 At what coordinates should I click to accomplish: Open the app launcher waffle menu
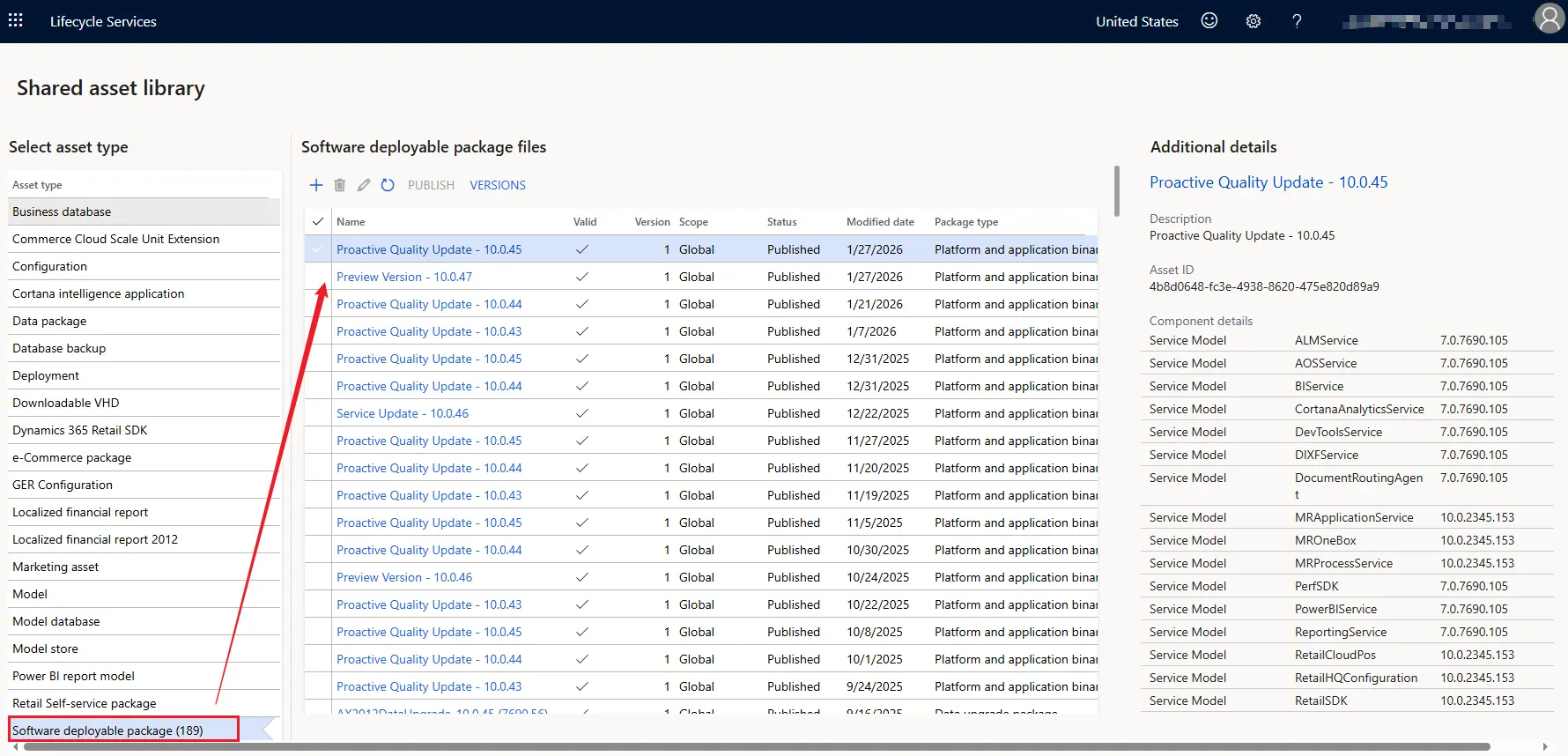point(16,20)
